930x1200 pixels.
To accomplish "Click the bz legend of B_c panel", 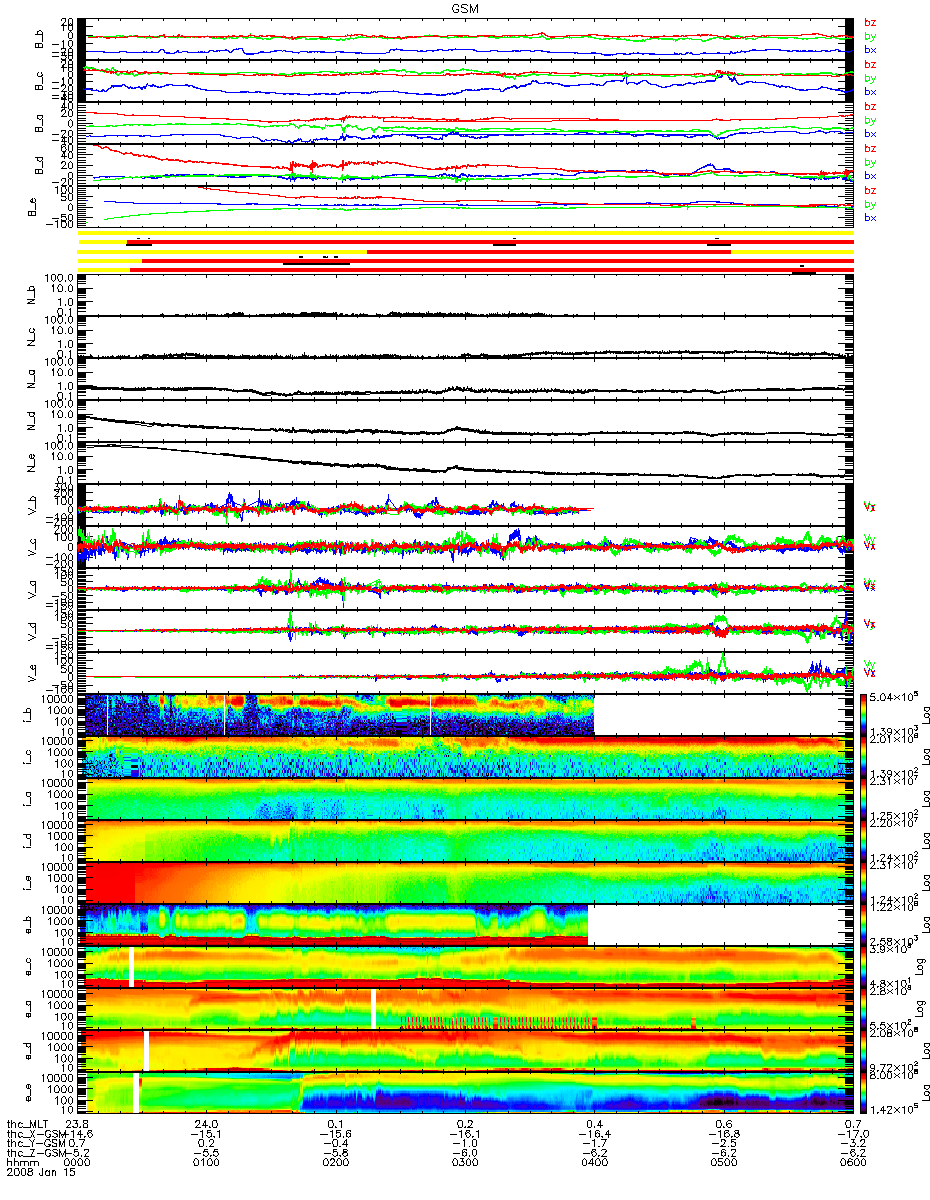I will click(x=870, y=64).
